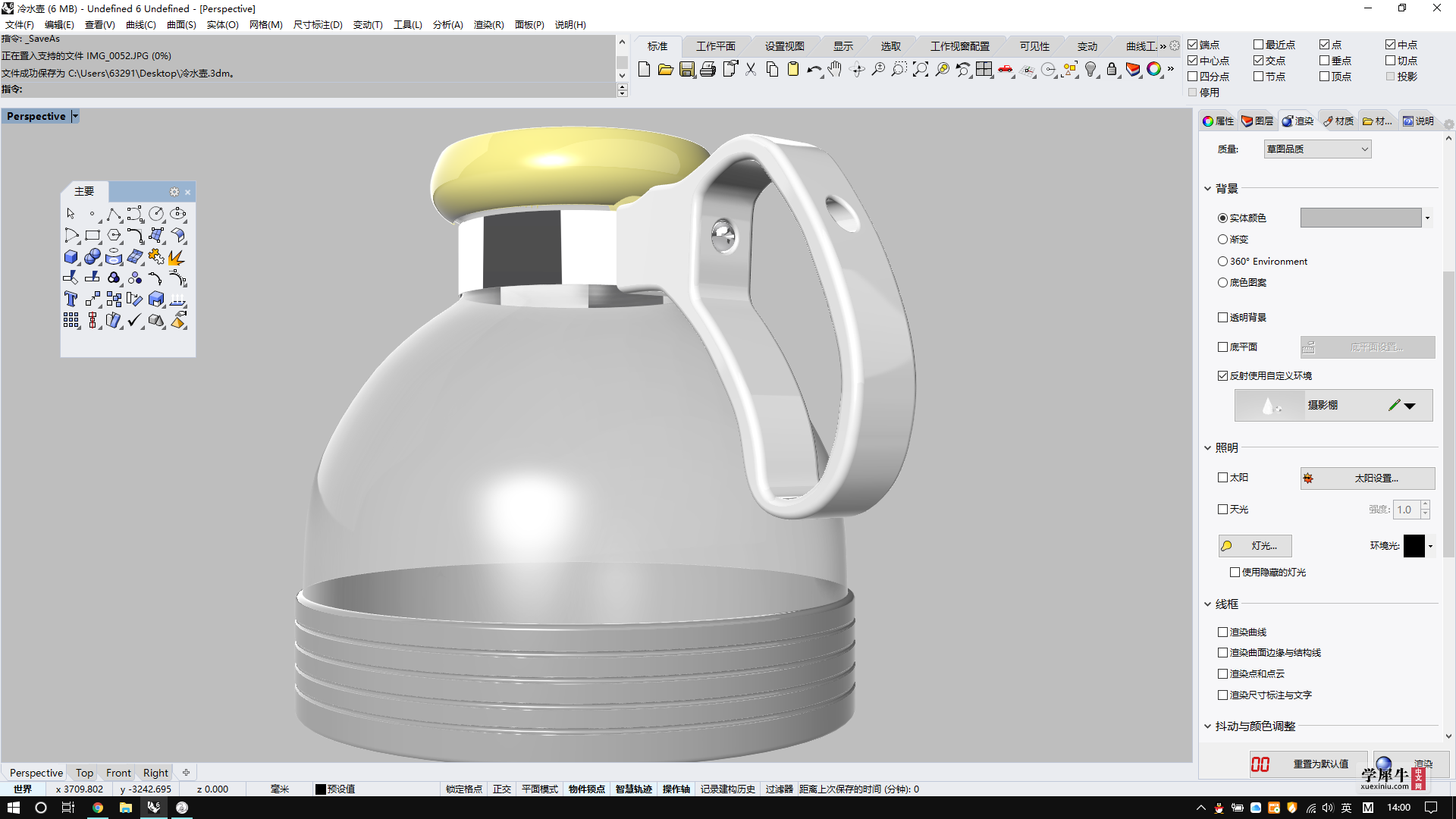This screenshot has height=819, width=1456.
Task: Click the 环境光 black color swatch
Action: tap(1414, 546)
